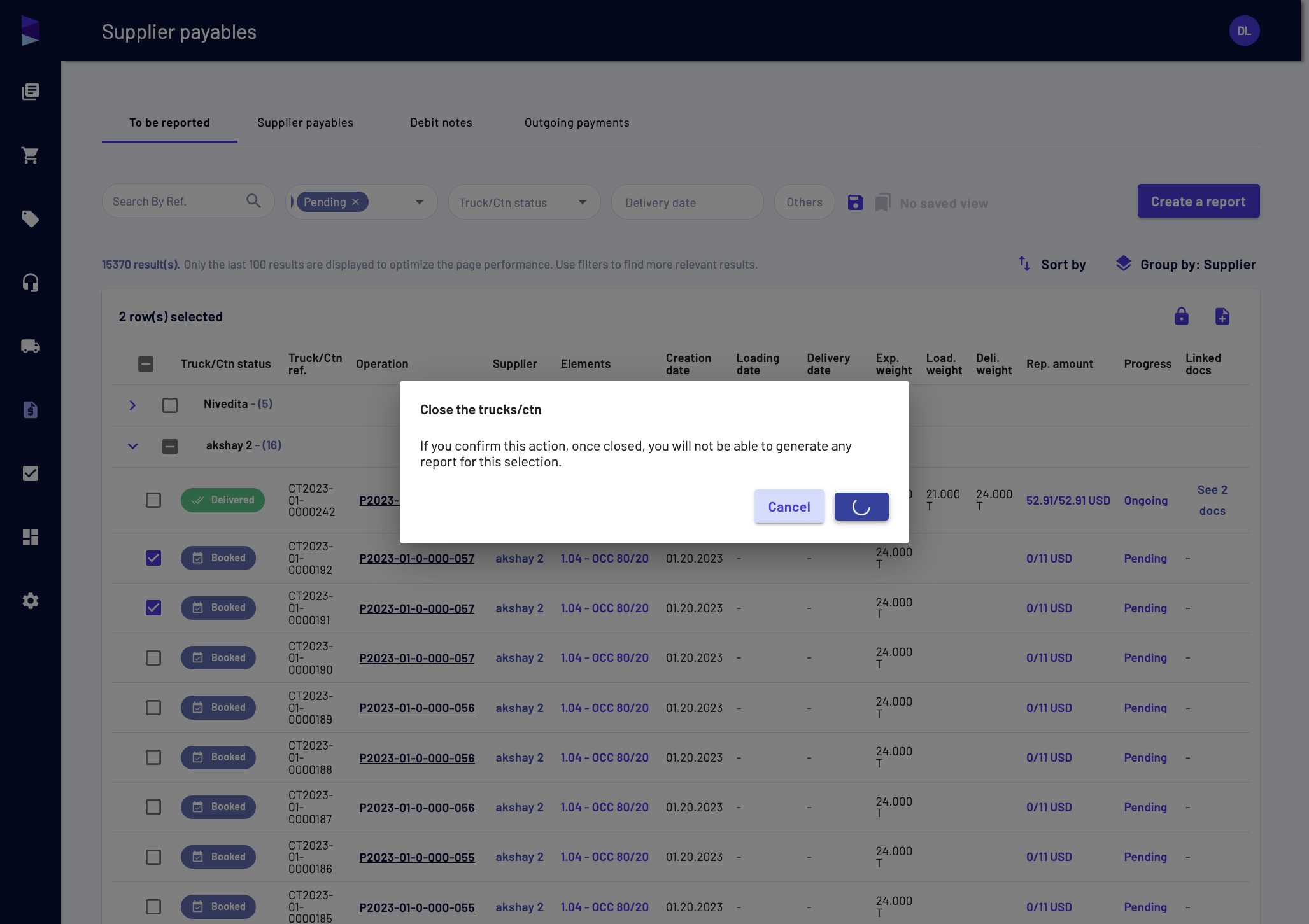Screen dimensions: 1309x924
Task: Uncheck the CT2023-01-0000191 row checkbox
Action: [153, 608]
